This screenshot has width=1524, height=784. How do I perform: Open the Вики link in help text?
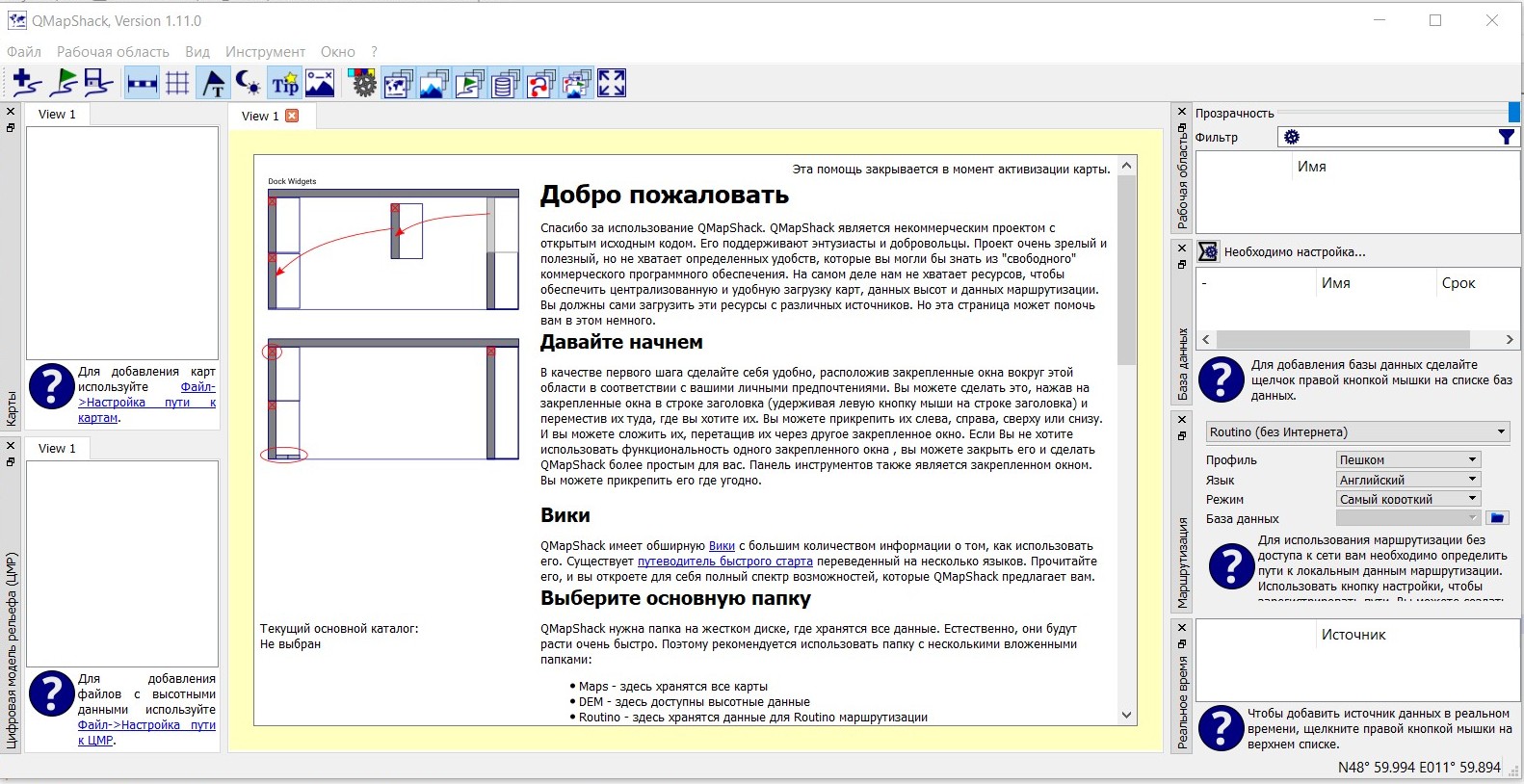click(x=722, y=546)
